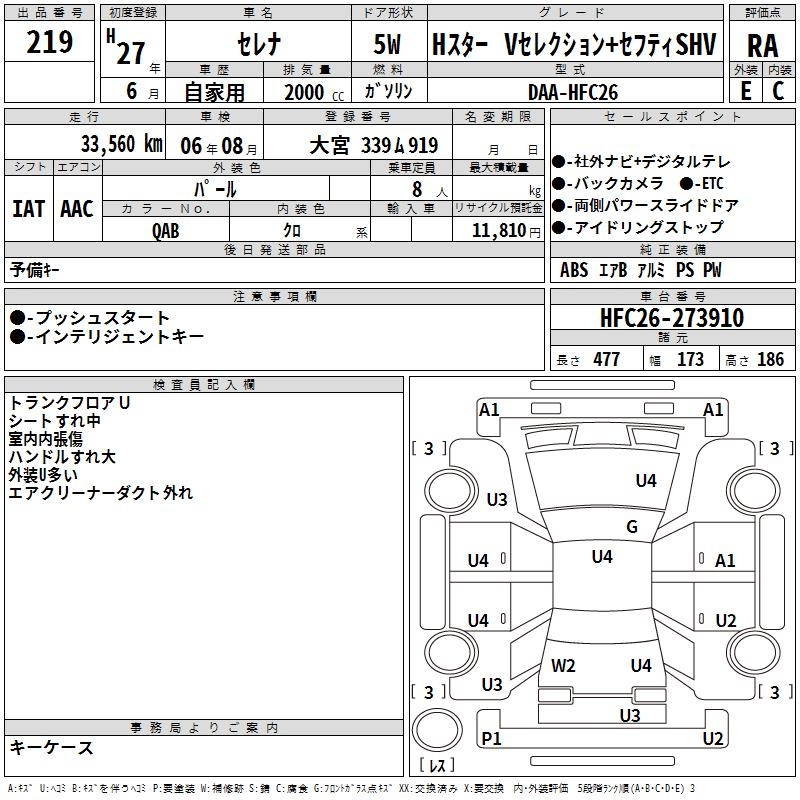This screenshot has width=800, height=800.
Task: Click the model code DAA-HFC26
Action: pos(573,92)
